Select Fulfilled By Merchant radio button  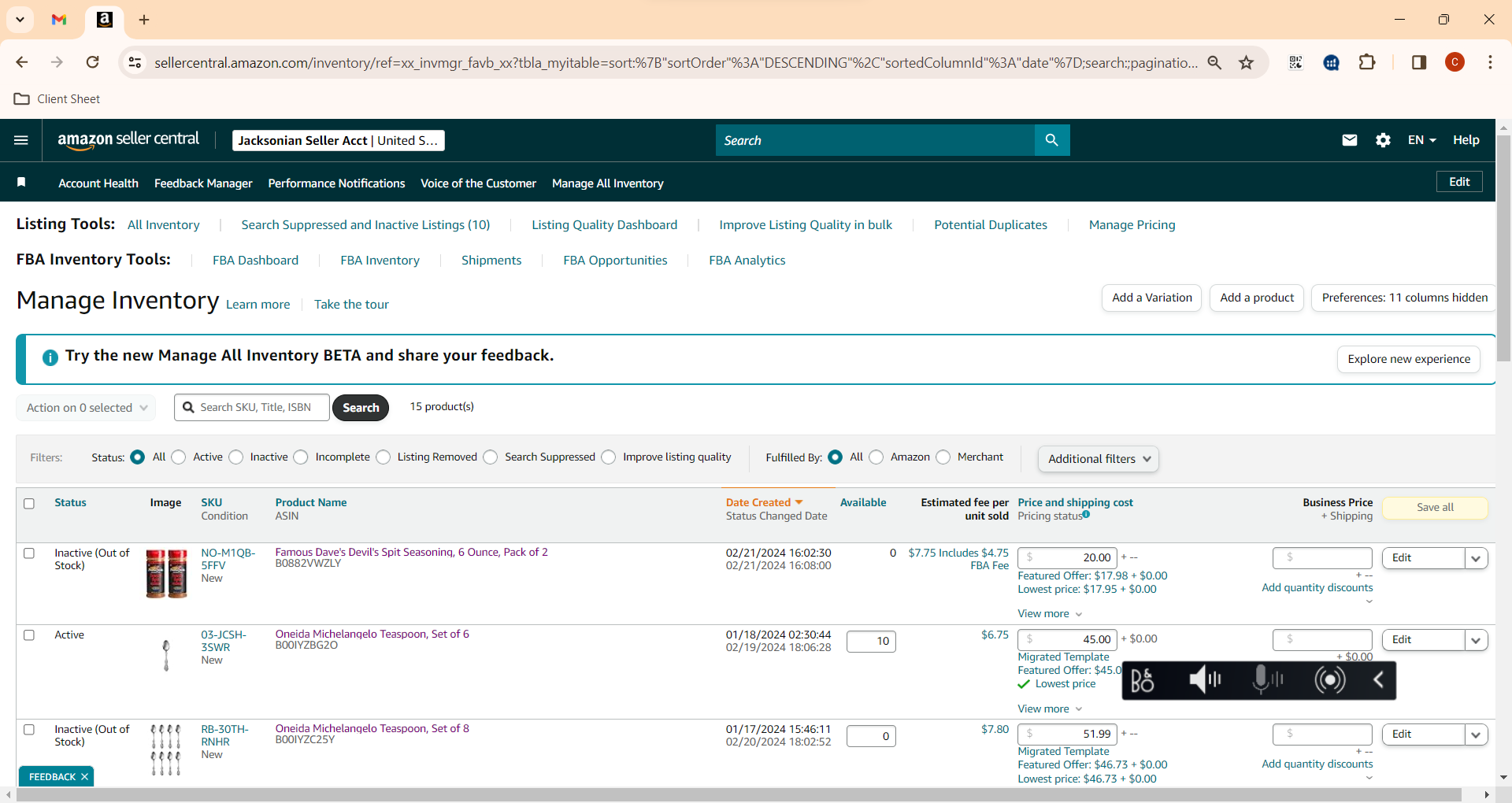pos(943,457)
